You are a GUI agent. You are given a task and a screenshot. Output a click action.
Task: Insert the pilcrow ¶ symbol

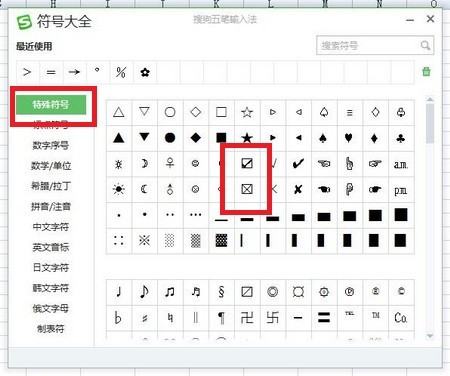(x=221, y=318)
